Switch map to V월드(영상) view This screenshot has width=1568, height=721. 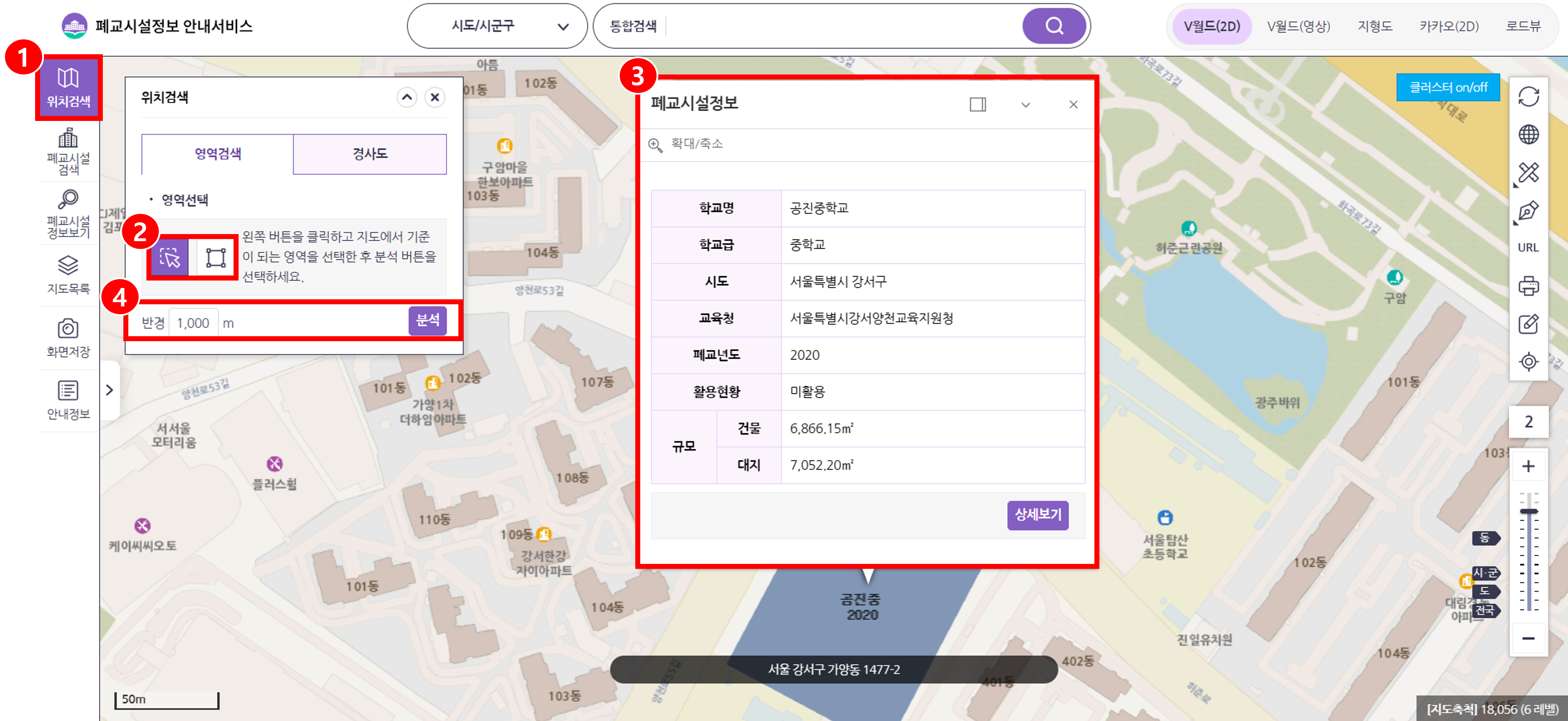1298,26
